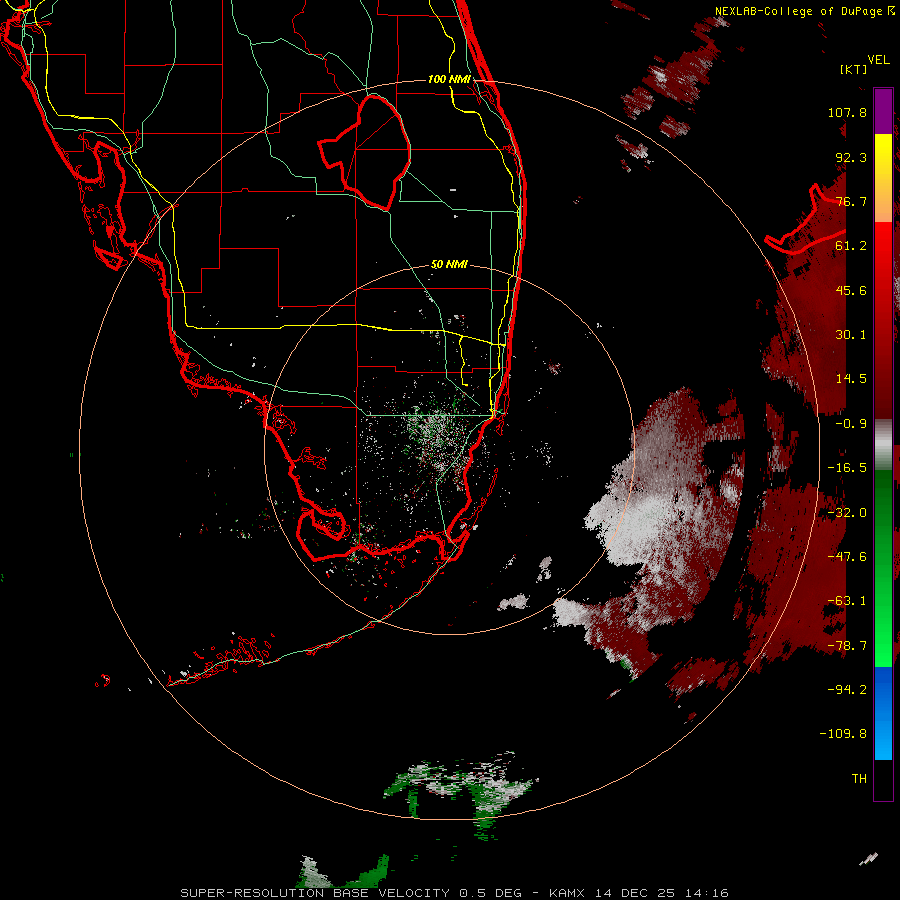900x900 pixels.
Task: Select the -16.5 scale value
Action: coord(847,468)
